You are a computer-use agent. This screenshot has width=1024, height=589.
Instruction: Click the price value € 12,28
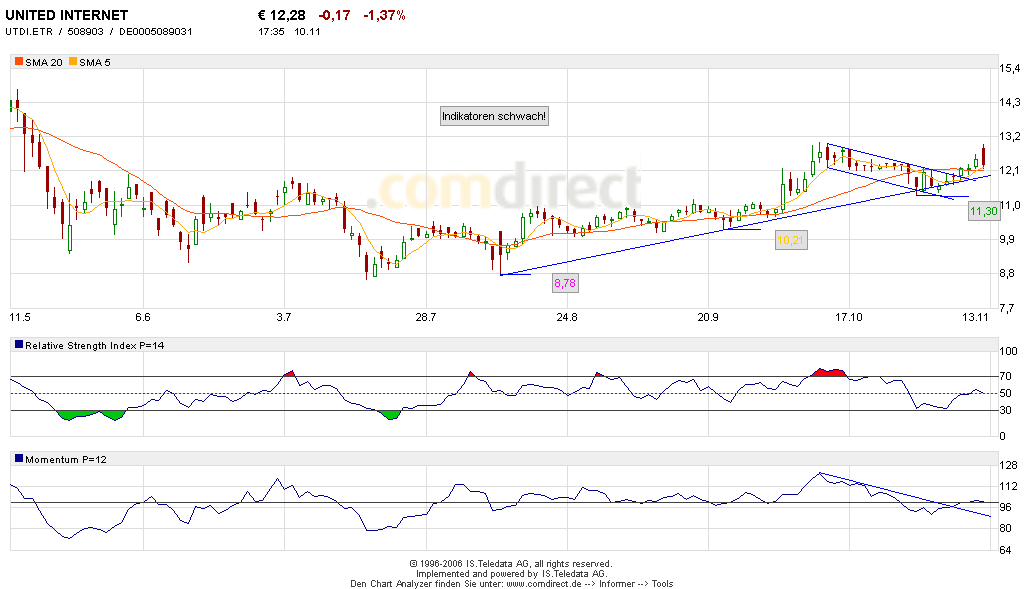click(x=281, y=15)
